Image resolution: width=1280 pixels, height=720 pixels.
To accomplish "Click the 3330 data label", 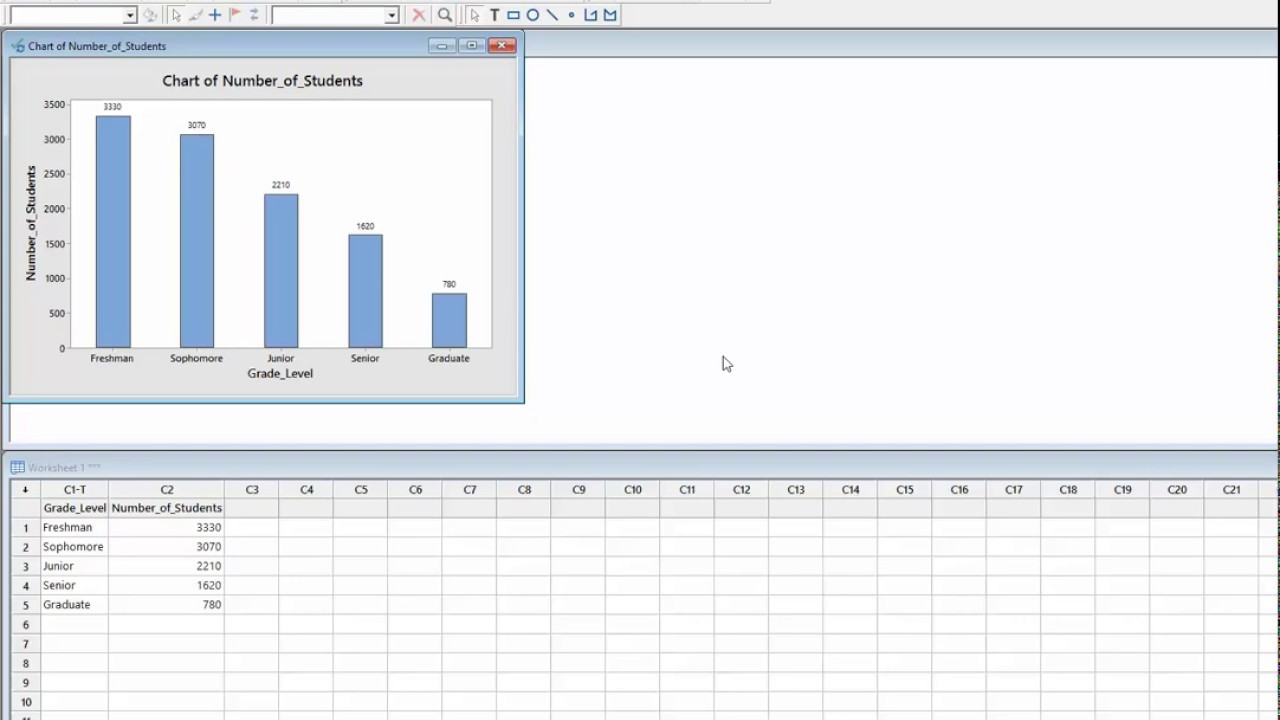I will [112, 107].
